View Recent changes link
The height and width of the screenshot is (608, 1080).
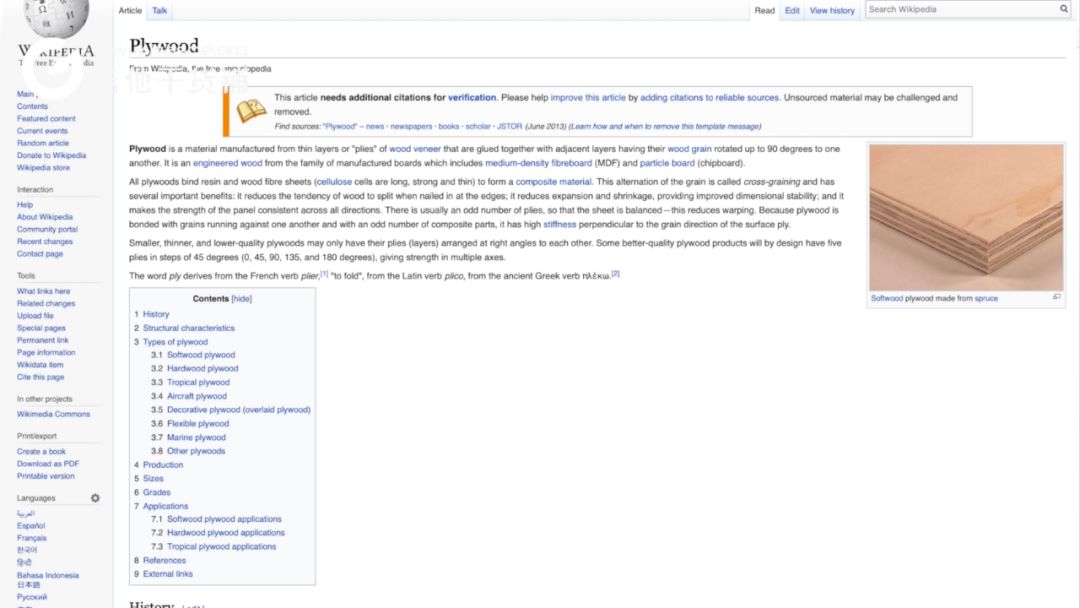45,242
